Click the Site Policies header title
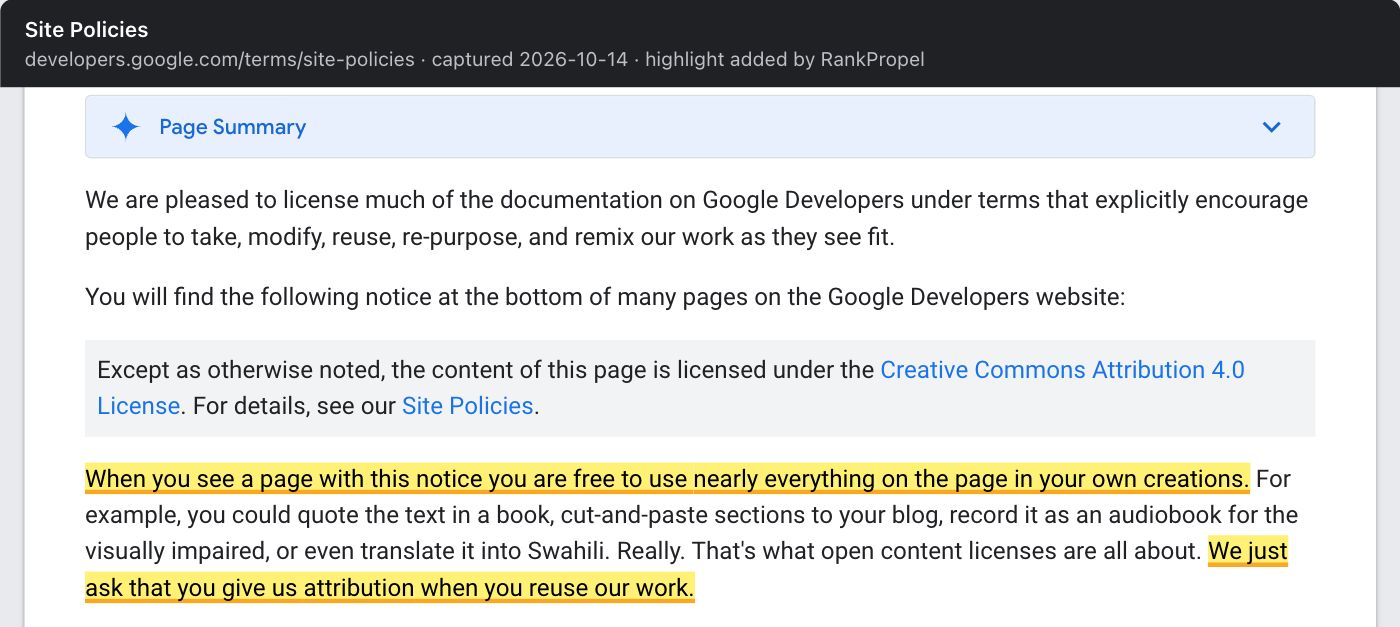This screenshot has height=627, width=1400. (86, 29)
